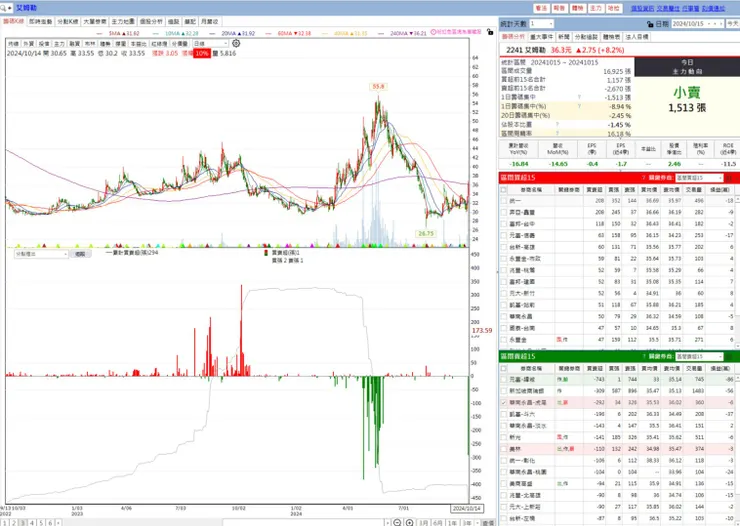Screen dimensions: 740x526
Task: Select all with the 區間賣超15 header checkbox
Action: point(504,368)
